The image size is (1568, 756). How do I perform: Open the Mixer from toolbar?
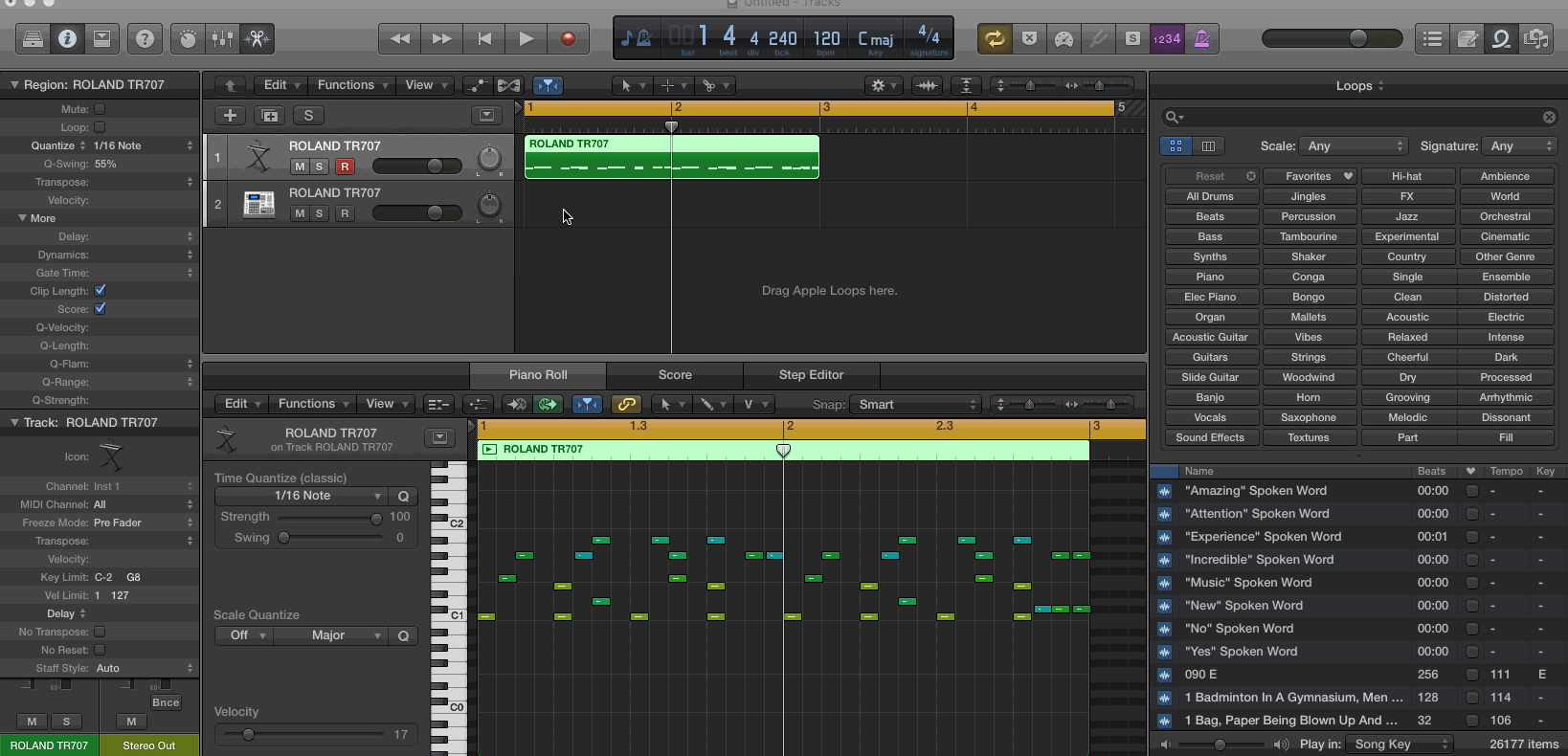pyautogui.click(x=222, y=38)
